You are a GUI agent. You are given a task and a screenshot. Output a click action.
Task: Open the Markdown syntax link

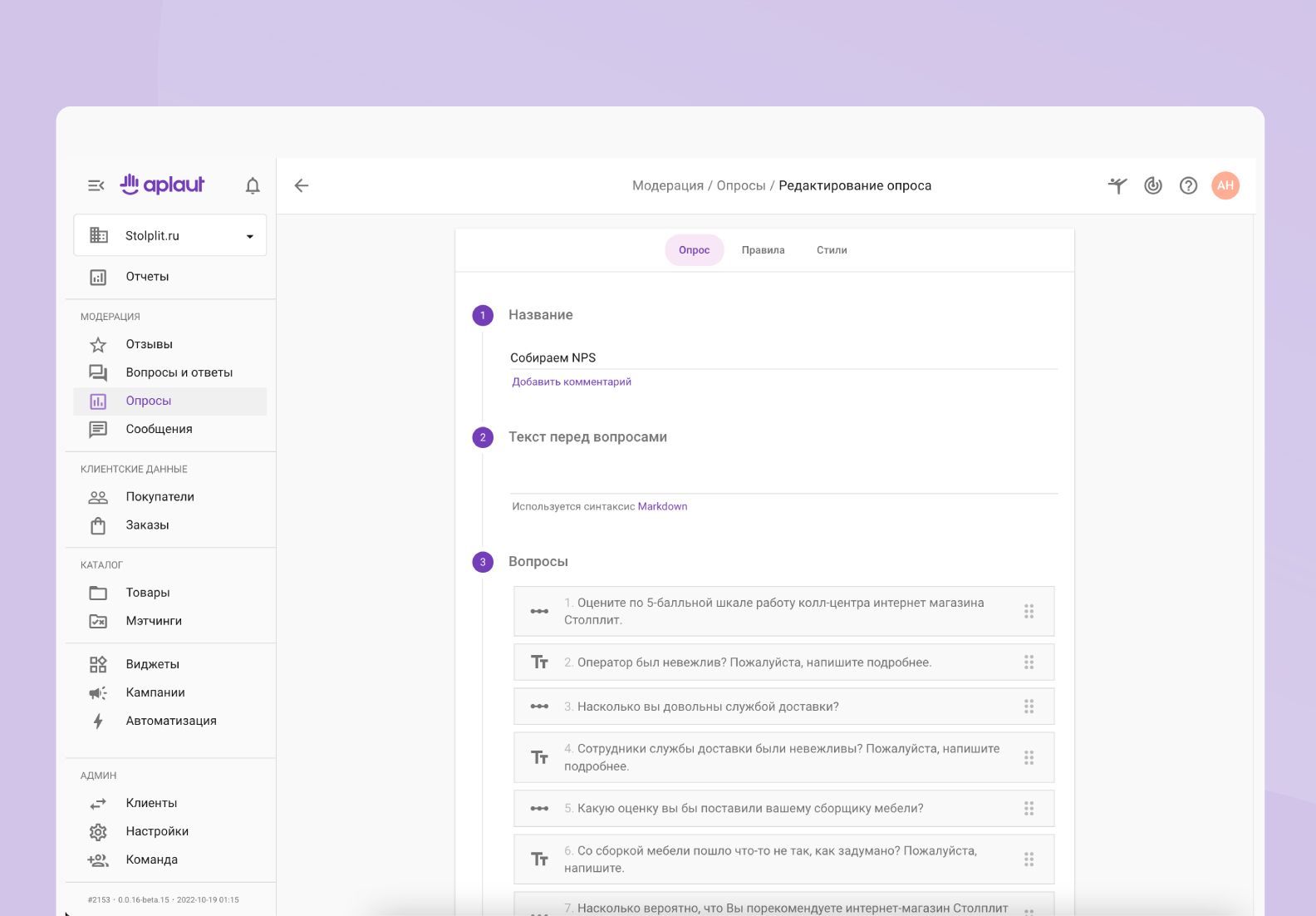coord(662,506)
